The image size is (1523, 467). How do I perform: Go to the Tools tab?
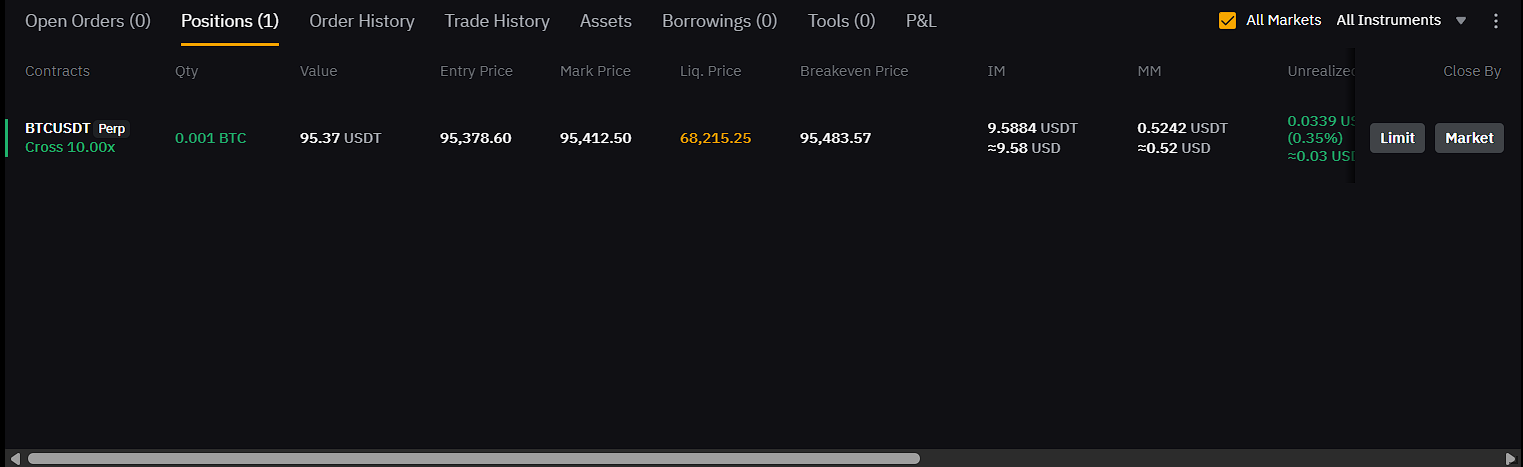pos(841,21)
